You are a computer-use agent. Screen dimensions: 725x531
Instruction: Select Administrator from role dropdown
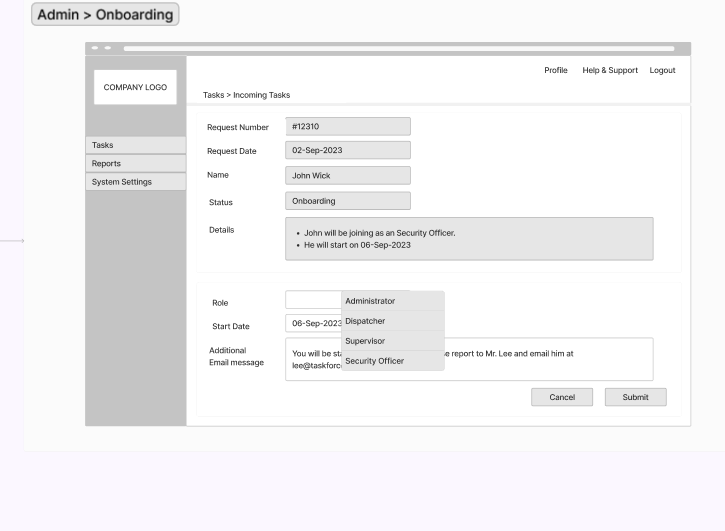pos(393,301)
